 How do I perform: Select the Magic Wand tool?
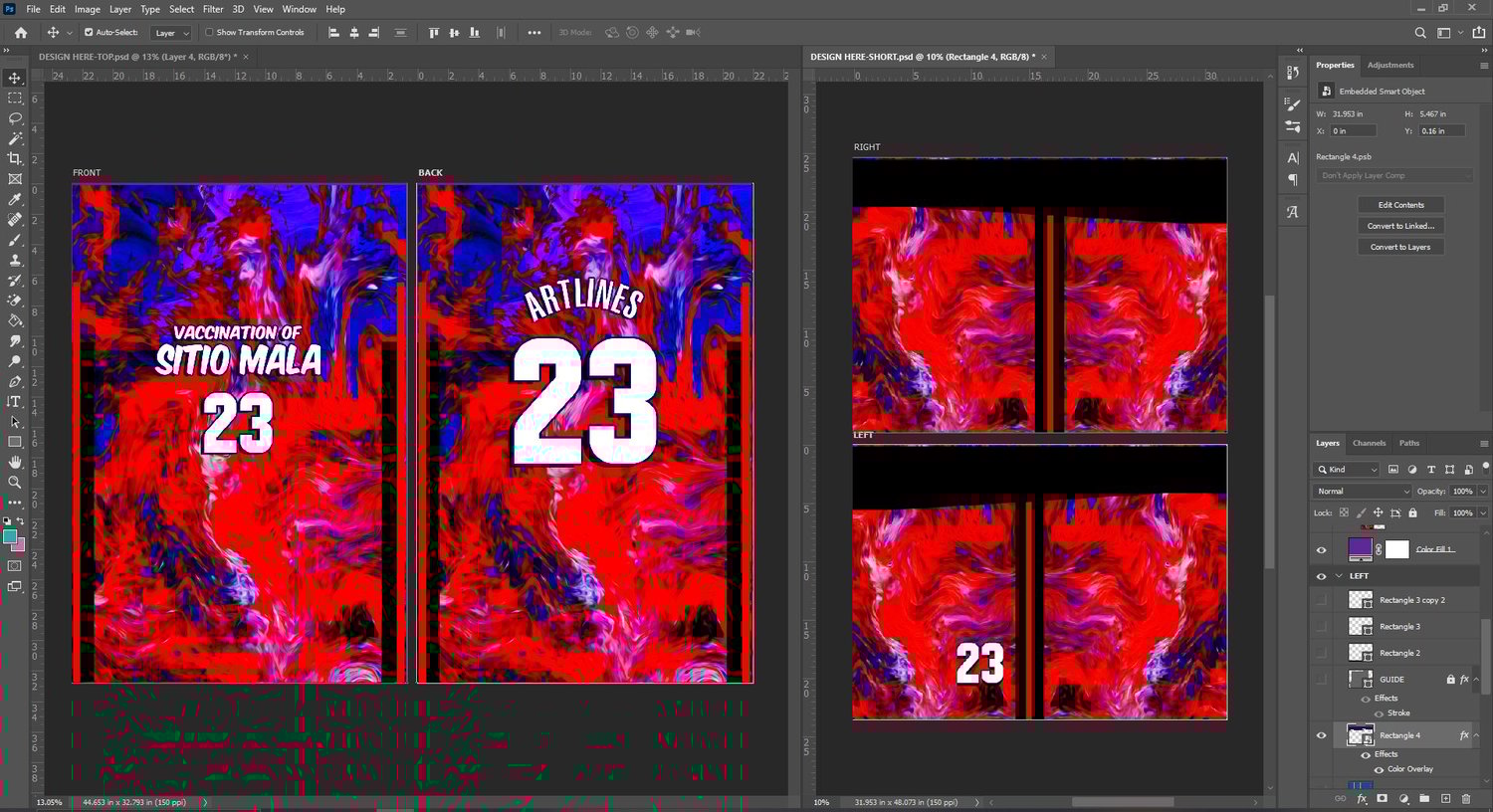point(15,138)
